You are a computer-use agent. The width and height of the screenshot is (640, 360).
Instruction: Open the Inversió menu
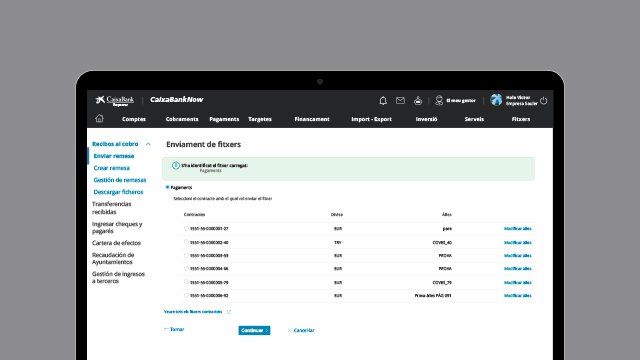427,119
